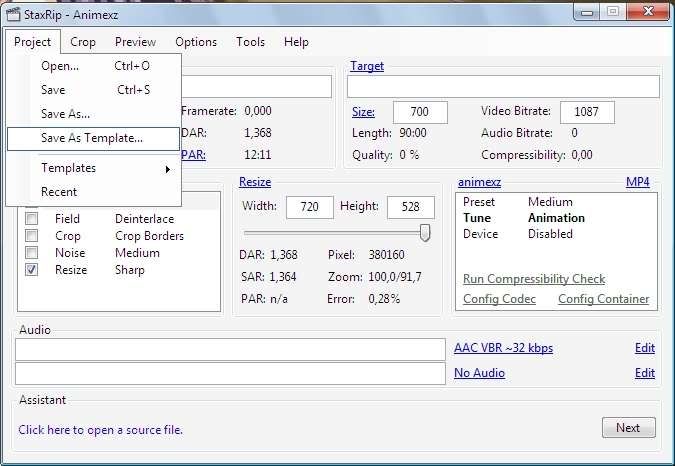
Task: Click the StaxRip clapperboard title bar icon
Action: pos(13,14)
